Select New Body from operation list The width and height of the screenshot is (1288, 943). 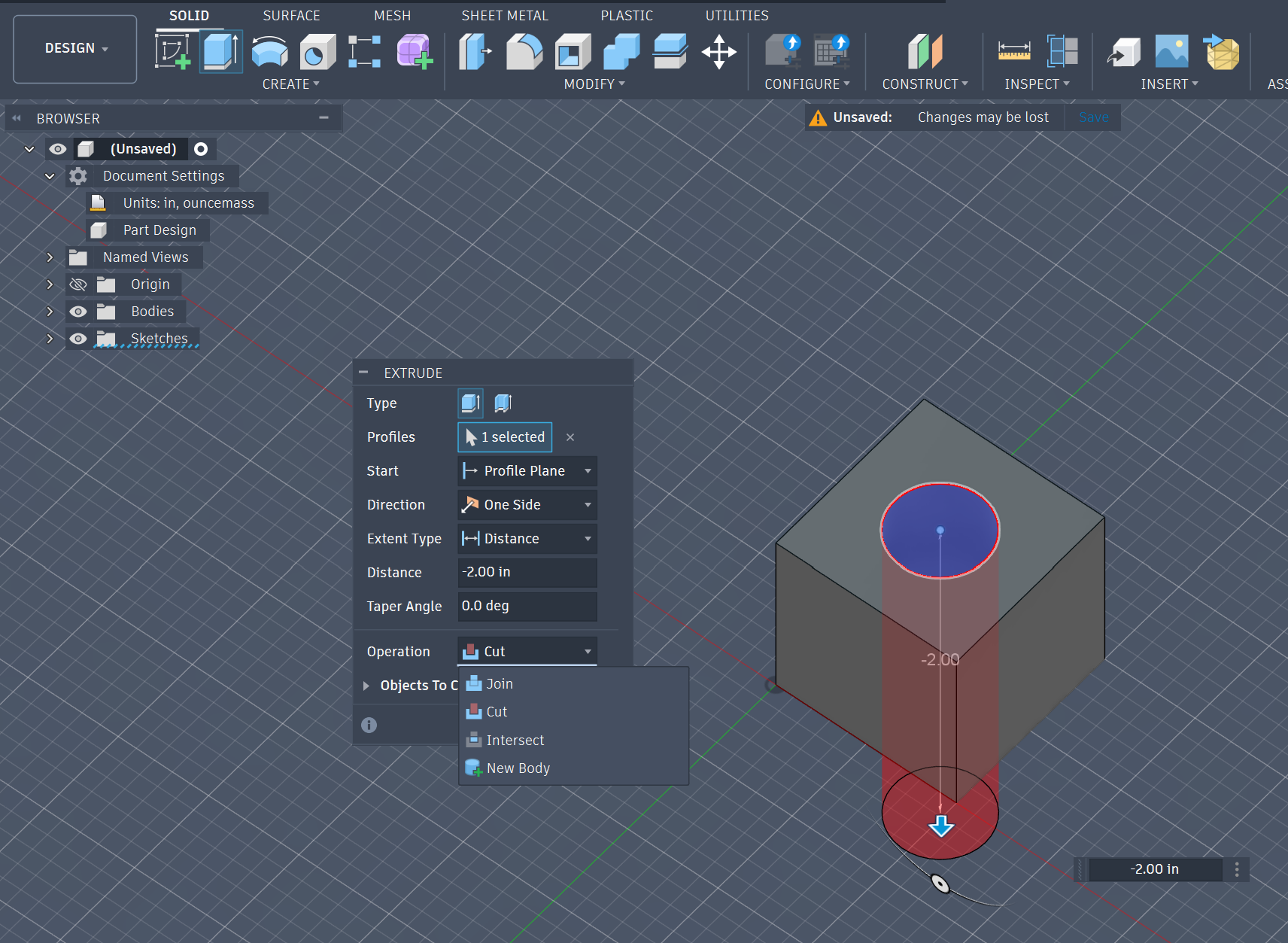[x=518, y=768]
